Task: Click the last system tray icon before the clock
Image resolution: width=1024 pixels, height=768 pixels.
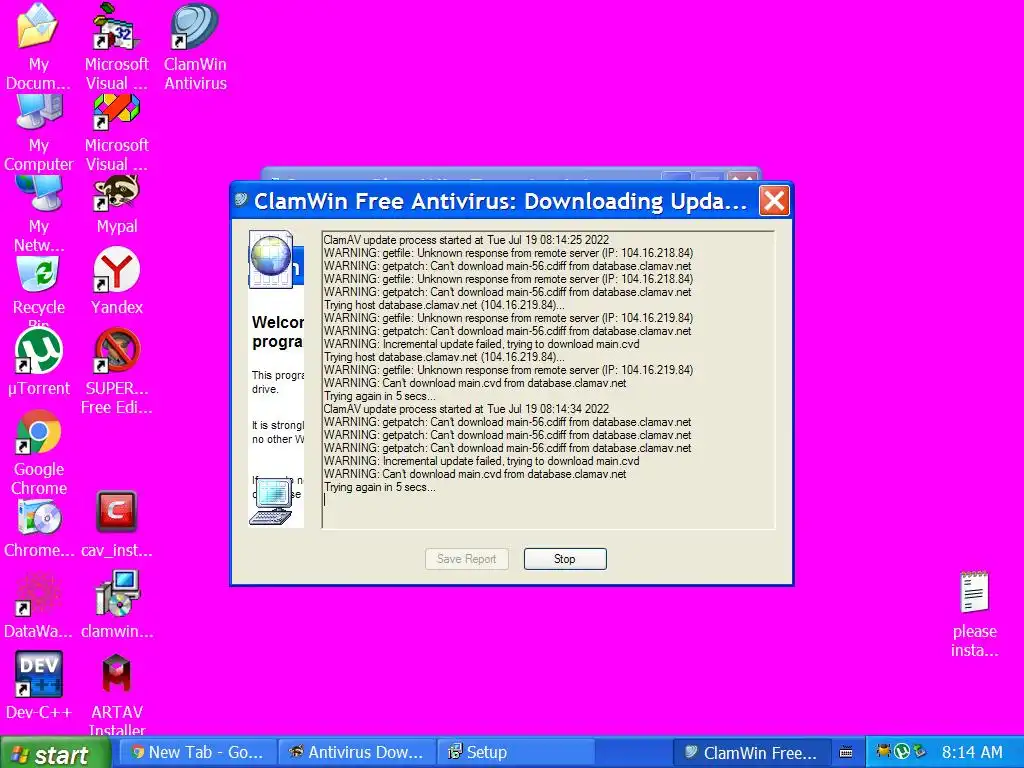Action: (x=920, y=752)
